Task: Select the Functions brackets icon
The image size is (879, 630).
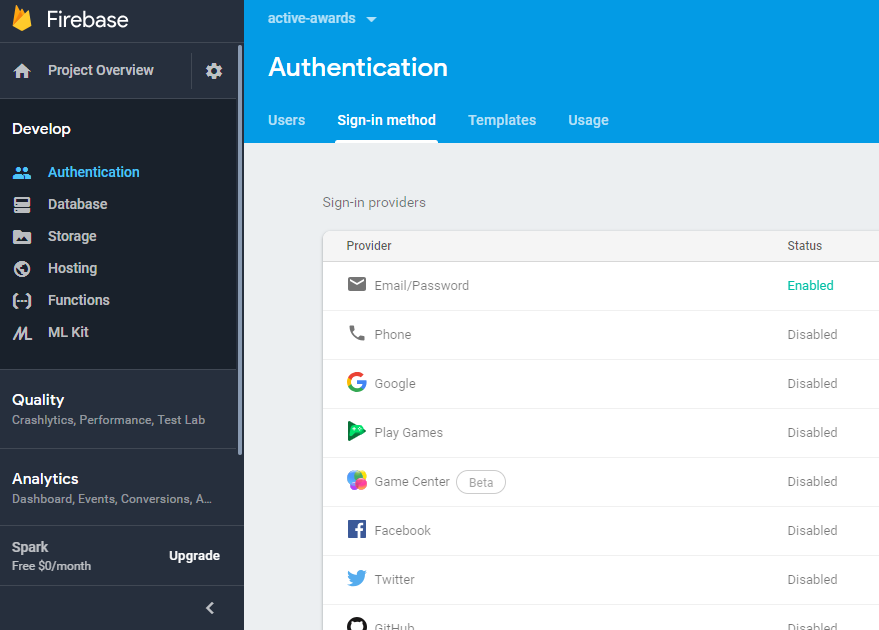Action: click(x=22, y=301)
